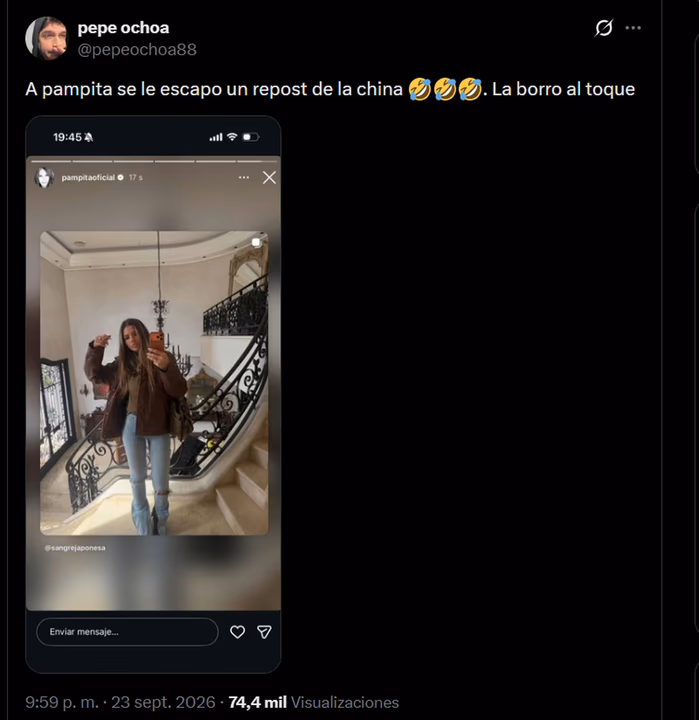Click the wifi icon in screenshot status bar
This screenshot has height=720, width=699.
(232, 137)
